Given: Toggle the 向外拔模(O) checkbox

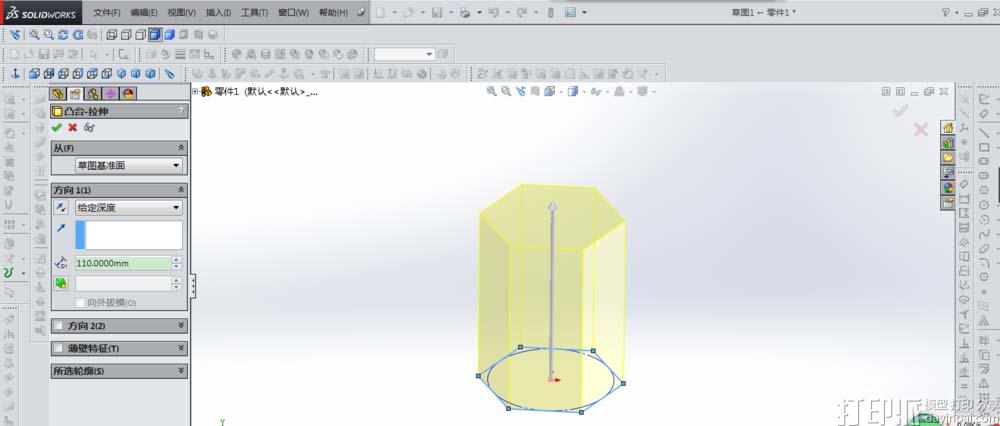Looking at the screenshot, I should 81,302.
